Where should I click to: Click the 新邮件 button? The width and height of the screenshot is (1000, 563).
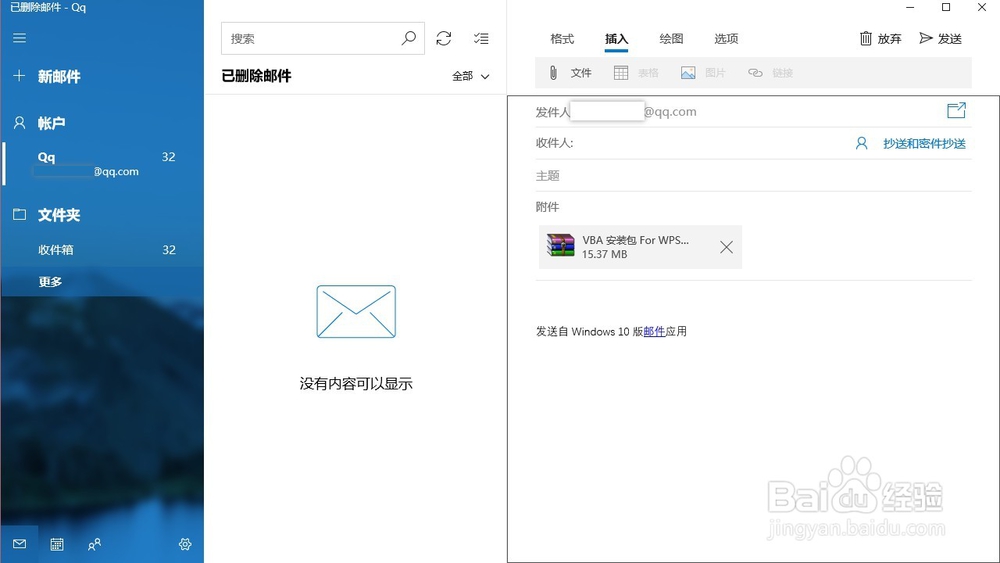point(59,77)
